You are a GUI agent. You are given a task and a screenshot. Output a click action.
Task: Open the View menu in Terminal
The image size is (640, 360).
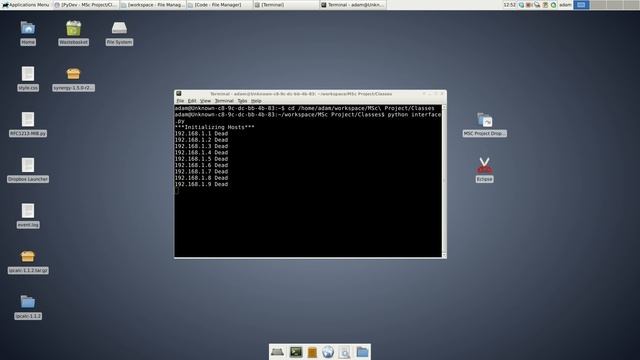pyautogui.click(x=205, y=101)
